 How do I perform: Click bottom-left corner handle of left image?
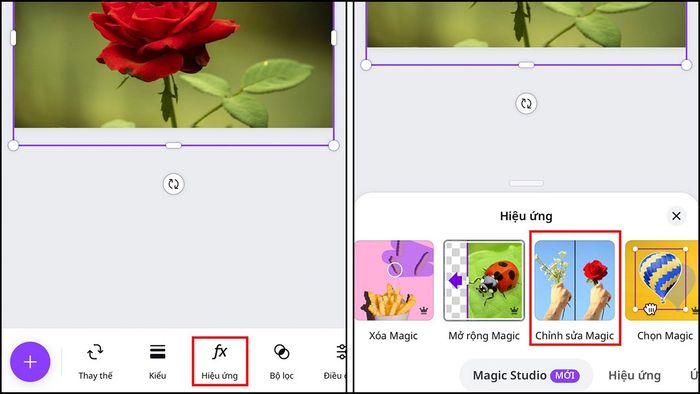point(13,145)
